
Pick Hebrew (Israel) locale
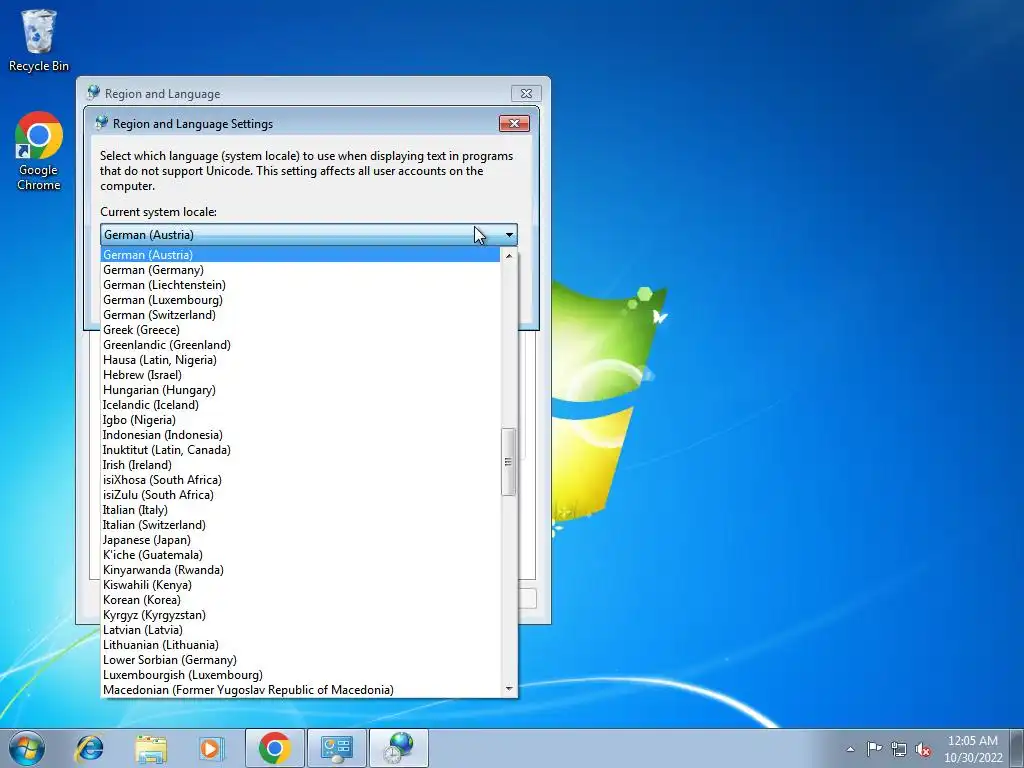300,375
